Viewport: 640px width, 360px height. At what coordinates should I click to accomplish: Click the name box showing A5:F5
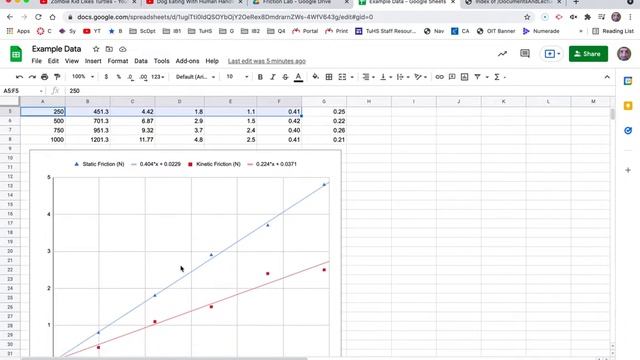point(23,91)
